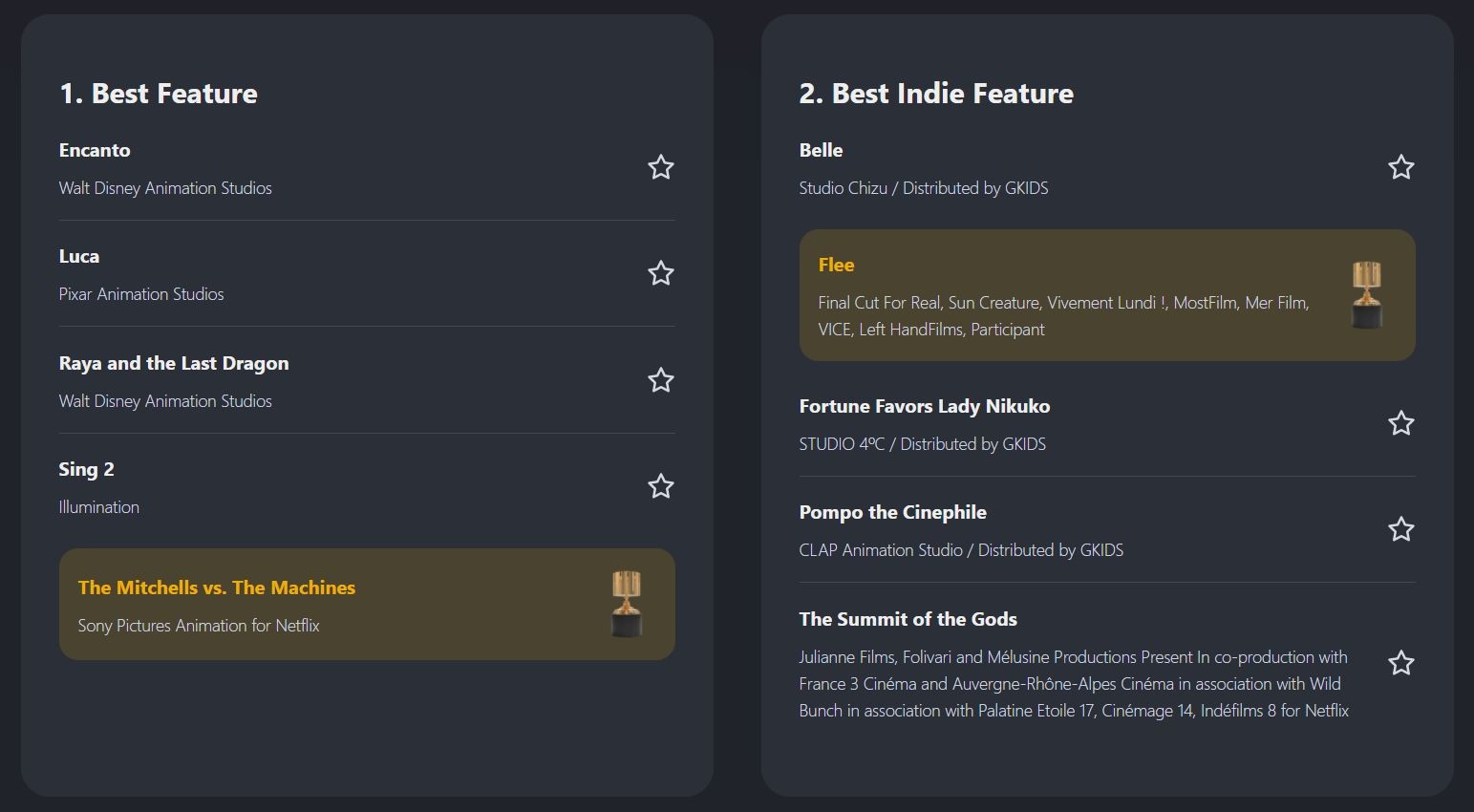The height and width of the screenshot is (812, 1474).
Task: Star Fortune Favors Lady Nikuko
Action: point(1400,423)
